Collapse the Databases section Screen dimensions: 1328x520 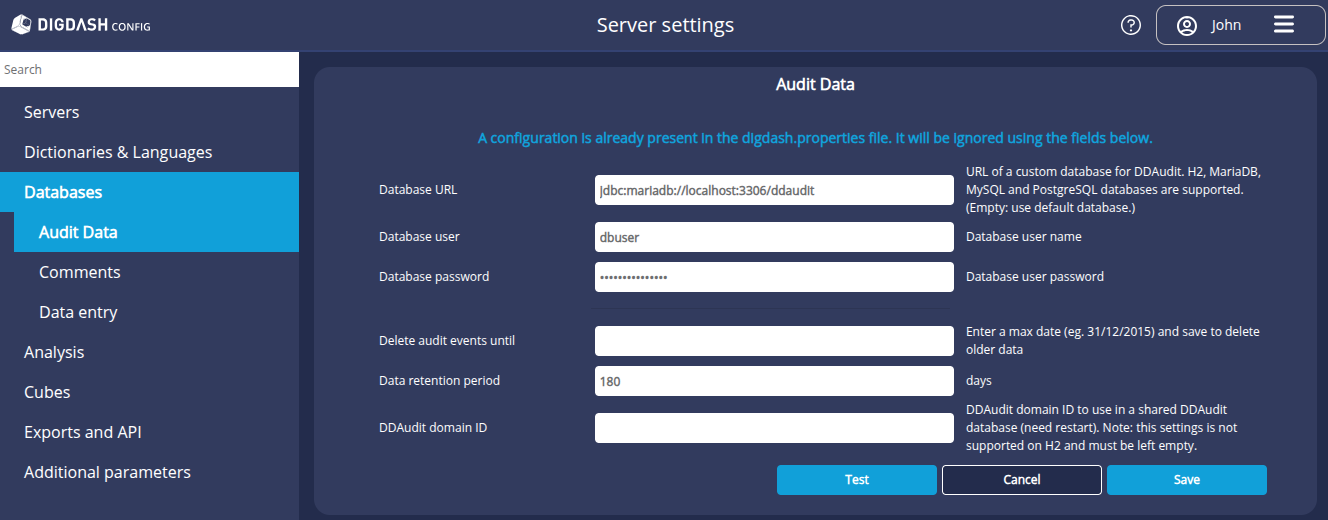(63, 192)
